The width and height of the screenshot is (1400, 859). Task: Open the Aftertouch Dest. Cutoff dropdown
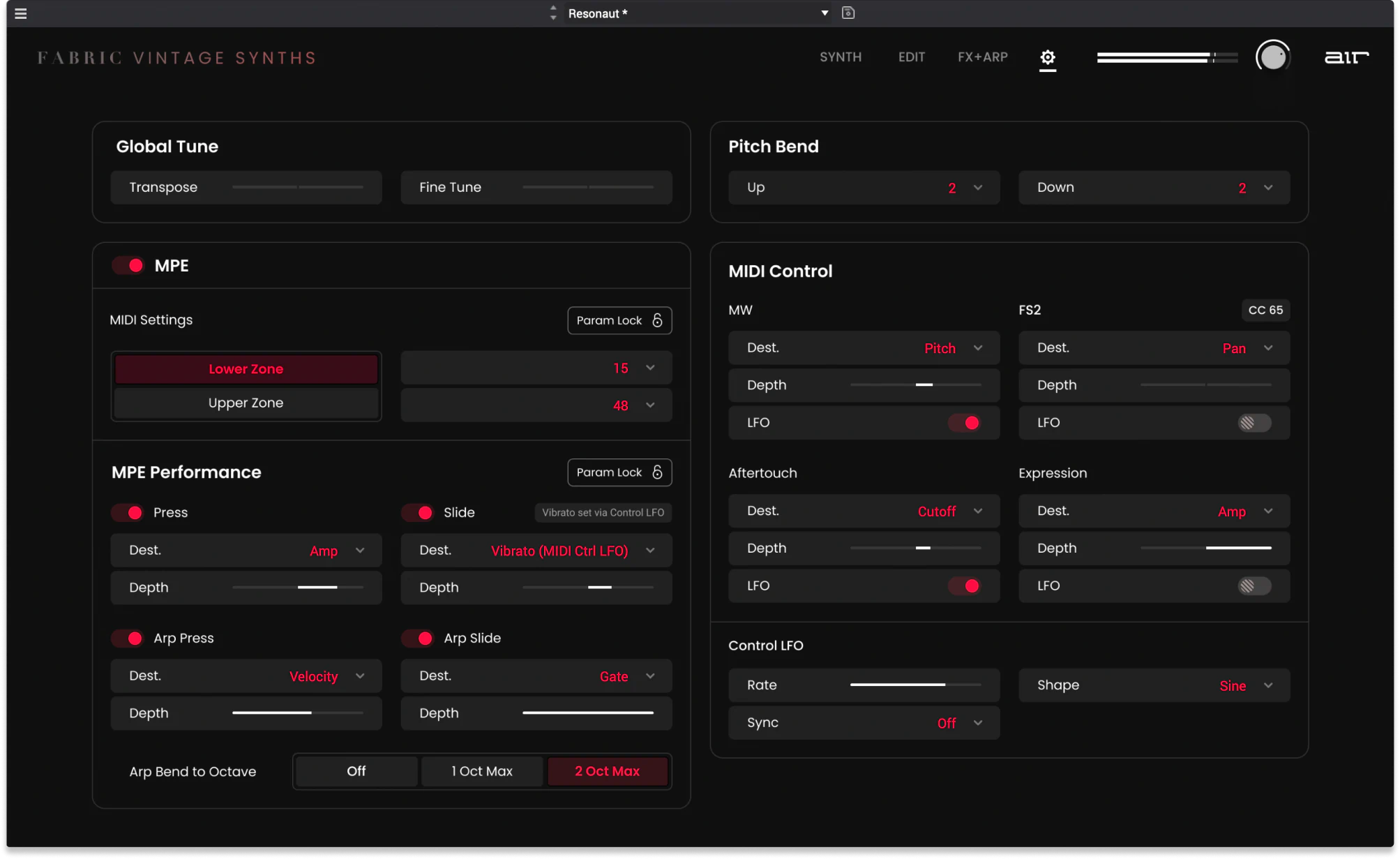click(x=977, y=511)
